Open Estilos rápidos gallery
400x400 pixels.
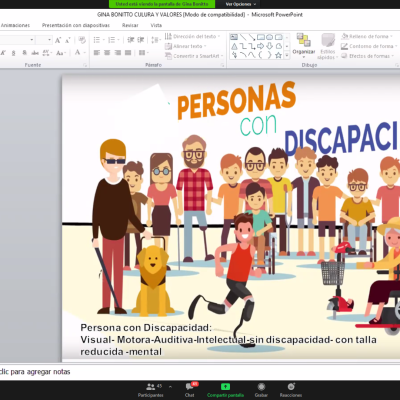[x=328, y=46]
